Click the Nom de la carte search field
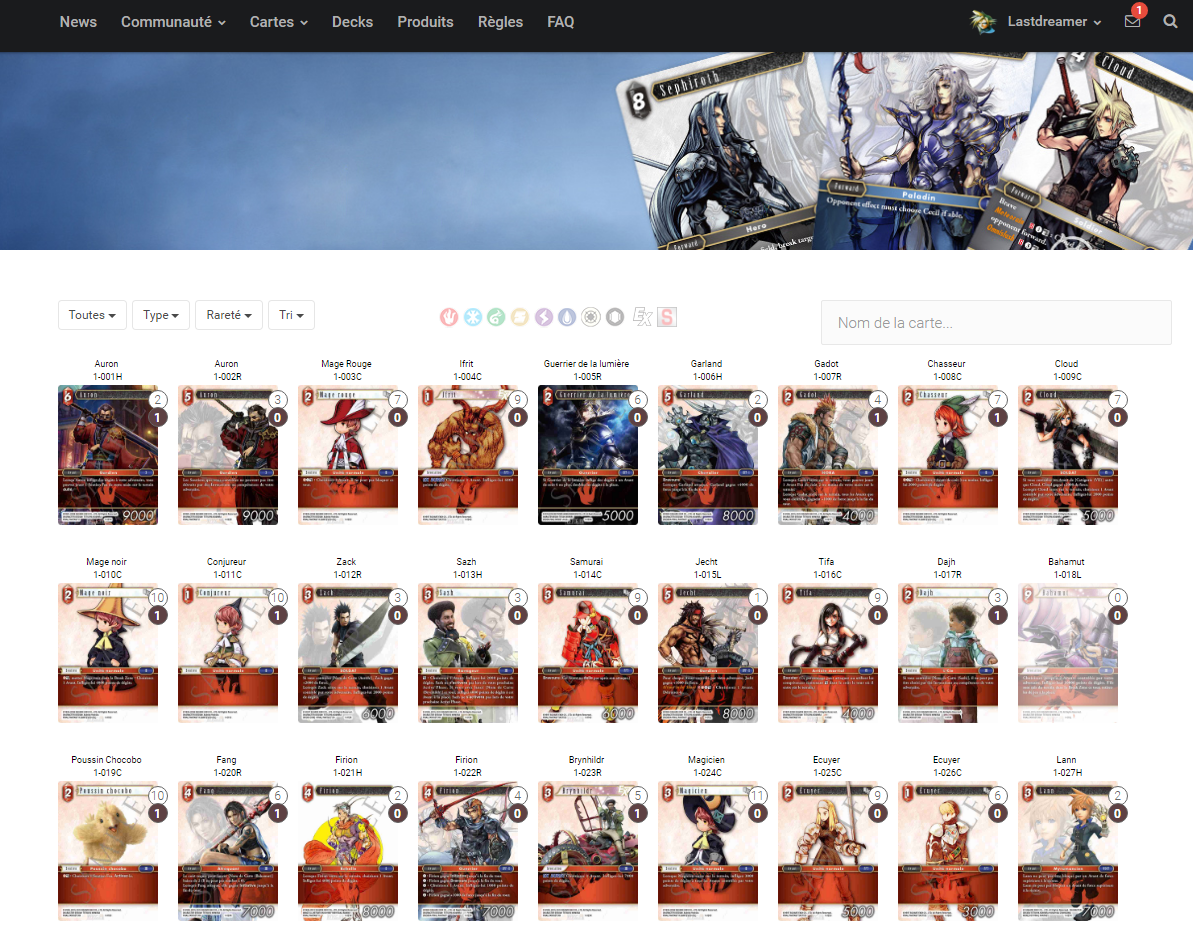 click(996, 323)
